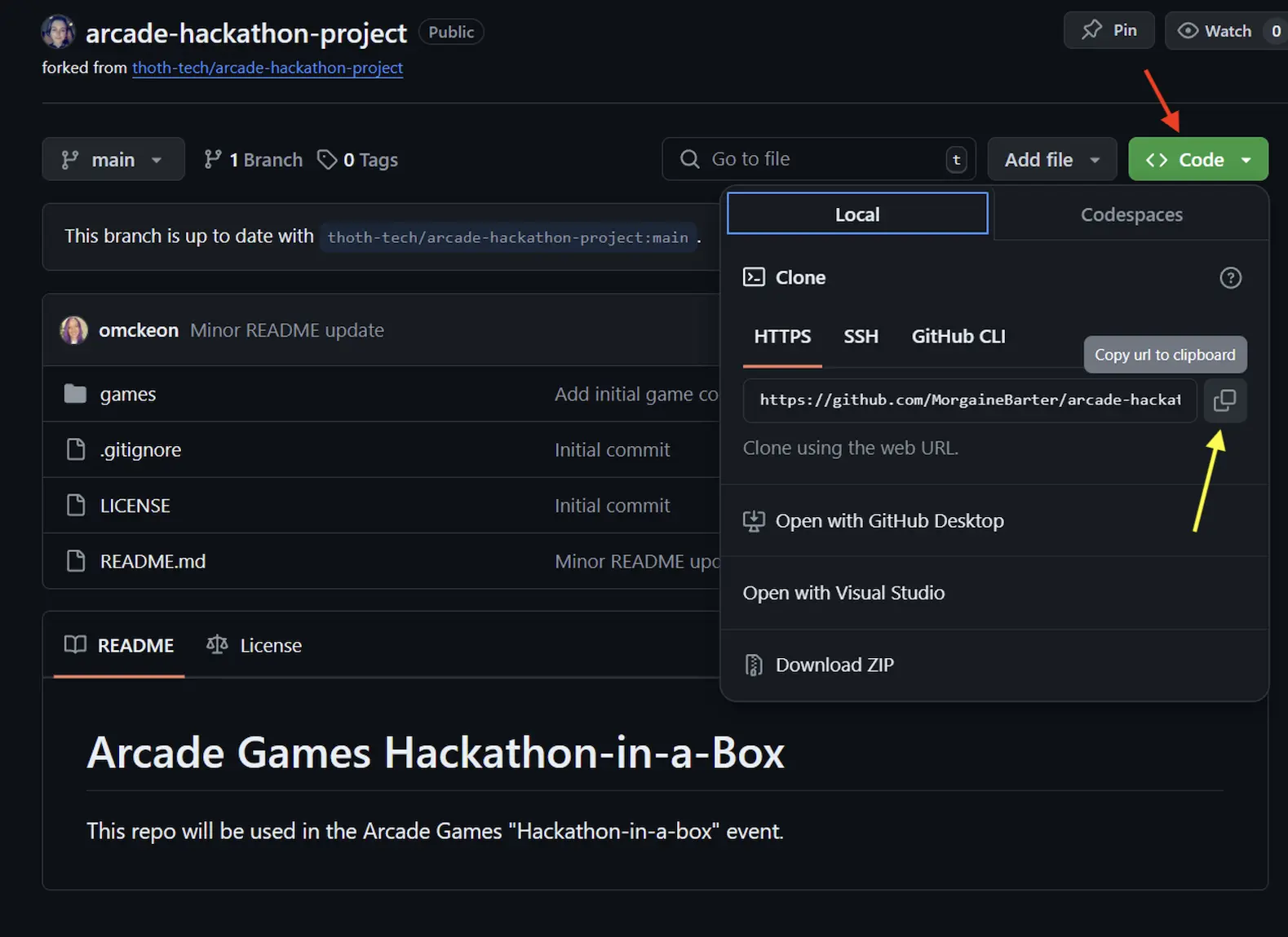Click the eye icon in Watch button

tap(1188, 31)
